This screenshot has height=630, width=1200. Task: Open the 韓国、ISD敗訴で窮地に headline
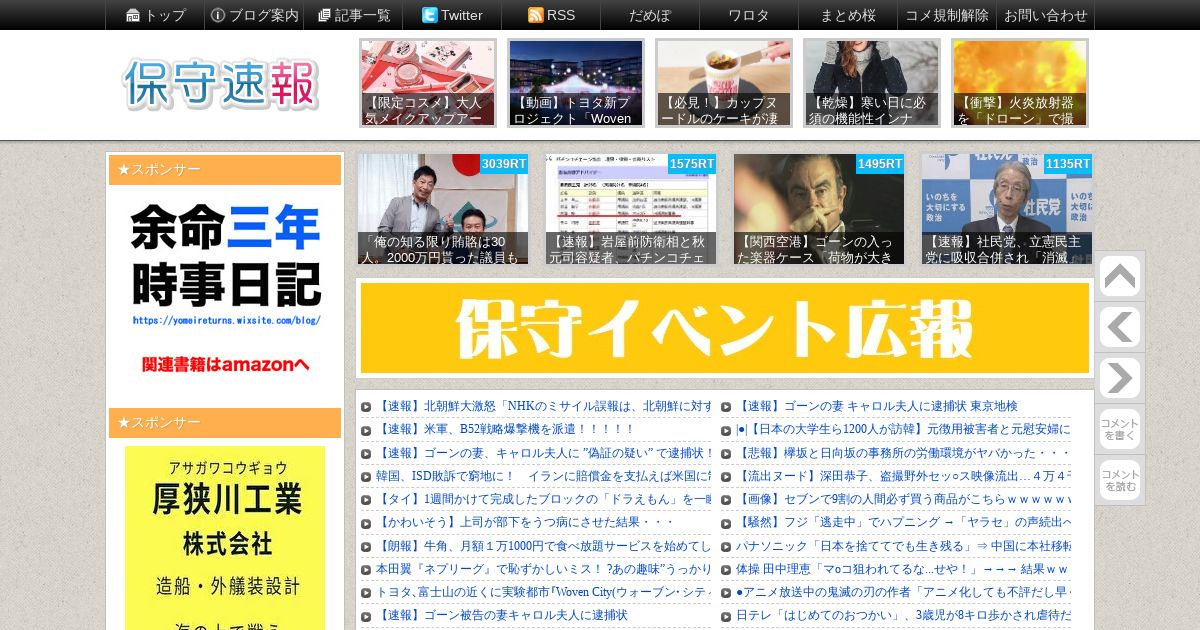[543, 475]
